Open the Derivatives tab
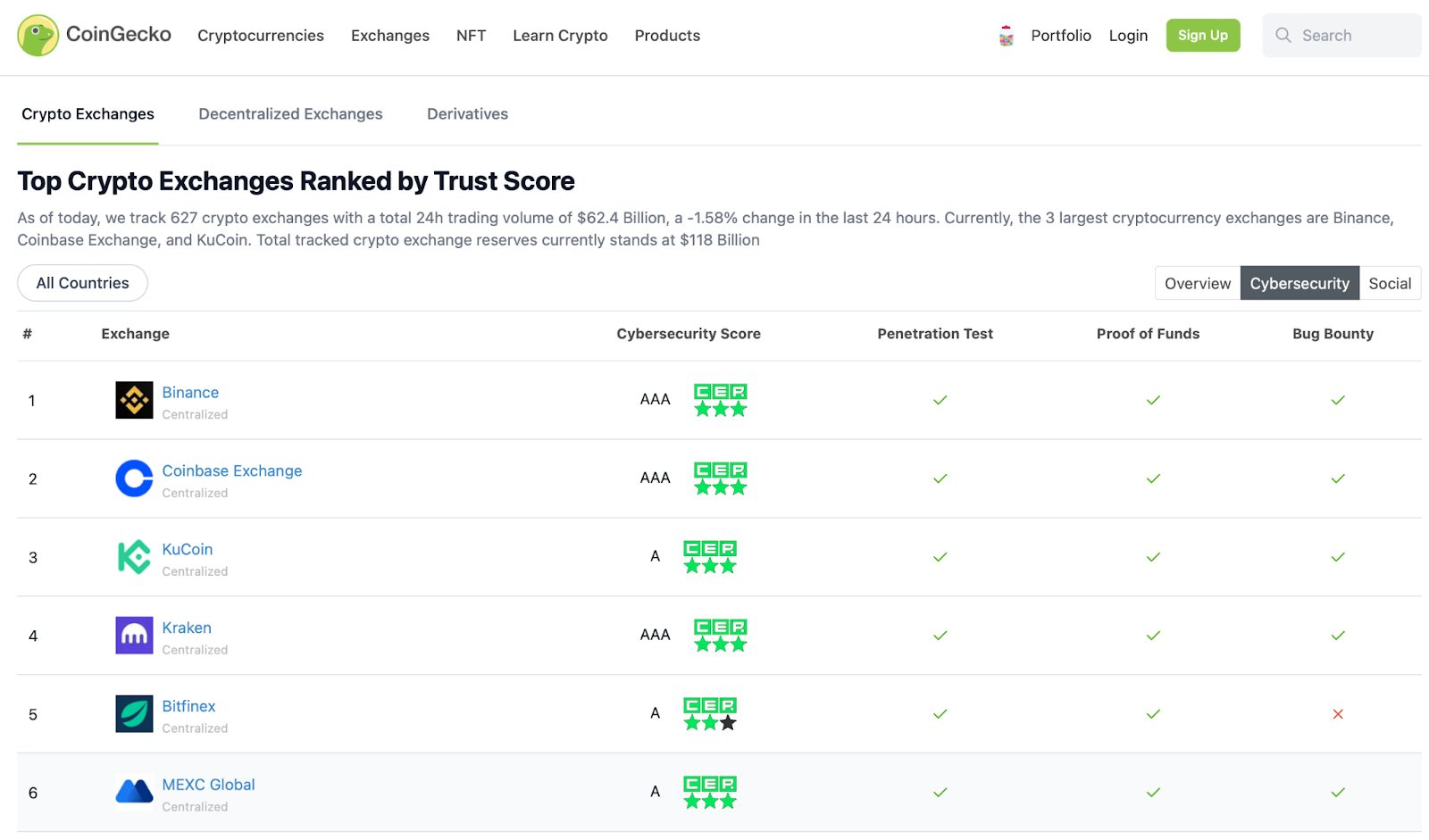Screen dimensions: 1429x840 click(467, 114)
